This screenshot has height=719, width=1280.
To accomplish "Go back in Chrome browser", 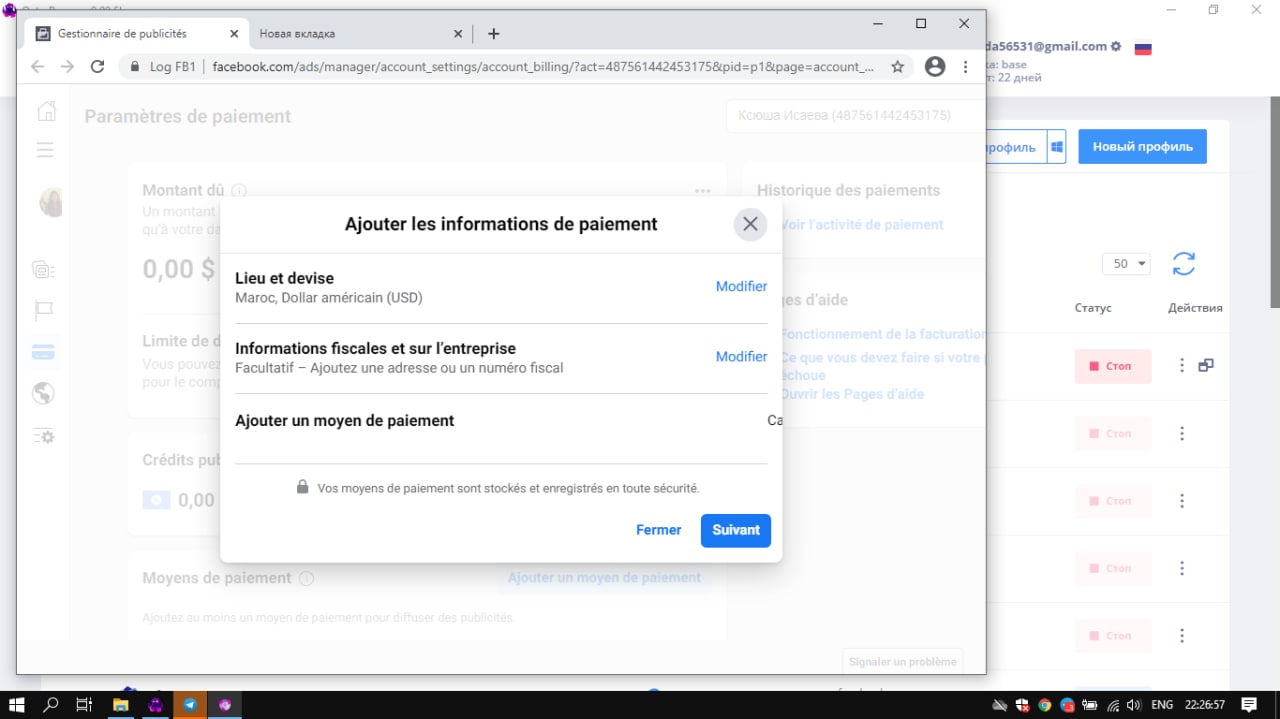I will 37,67.
